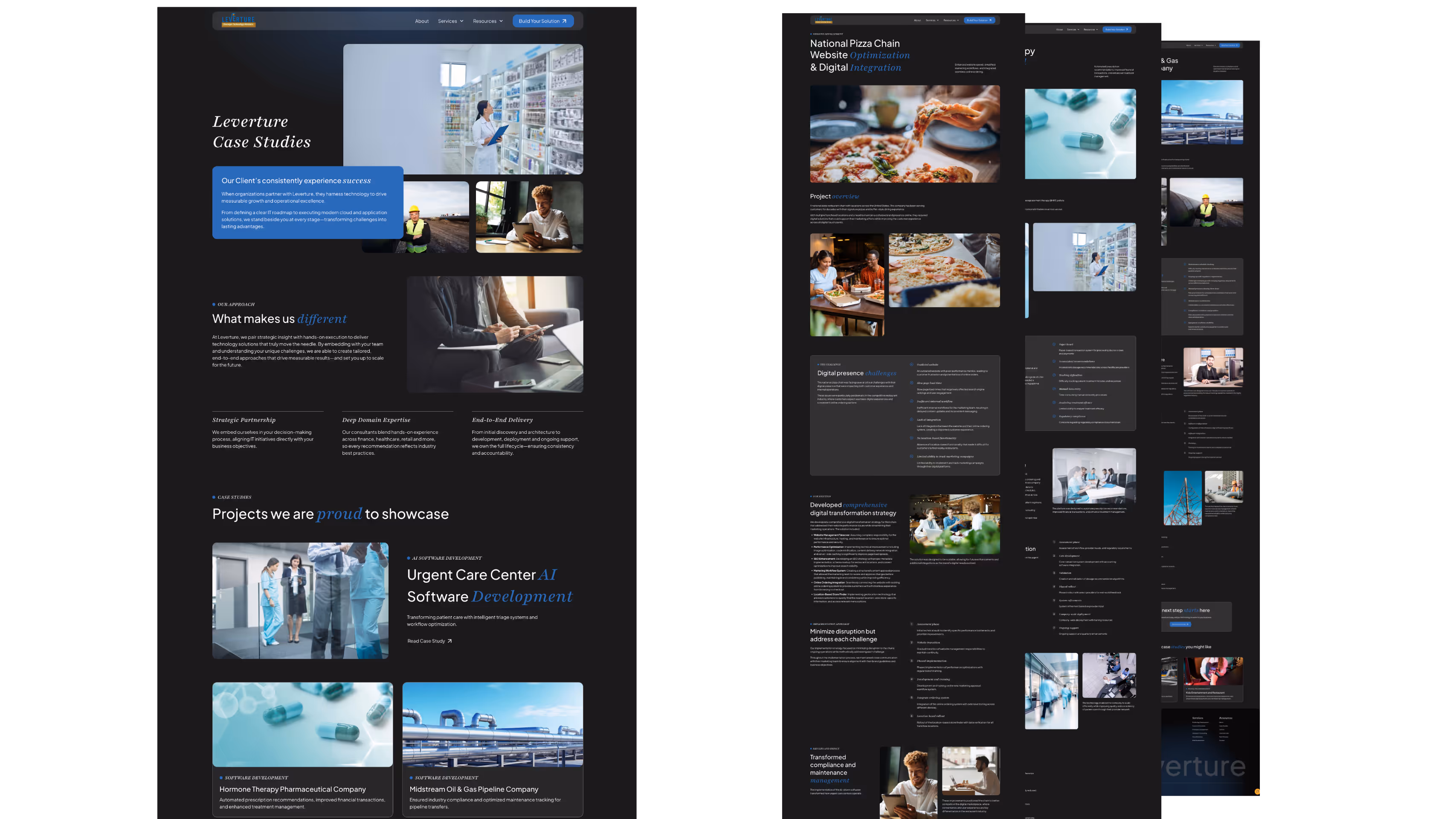Image resolution: width=1456 pixels, height=819 pixels.
Task: Click the Leverture logo on Pizza Chain page
Action: [x=823, y=20]
